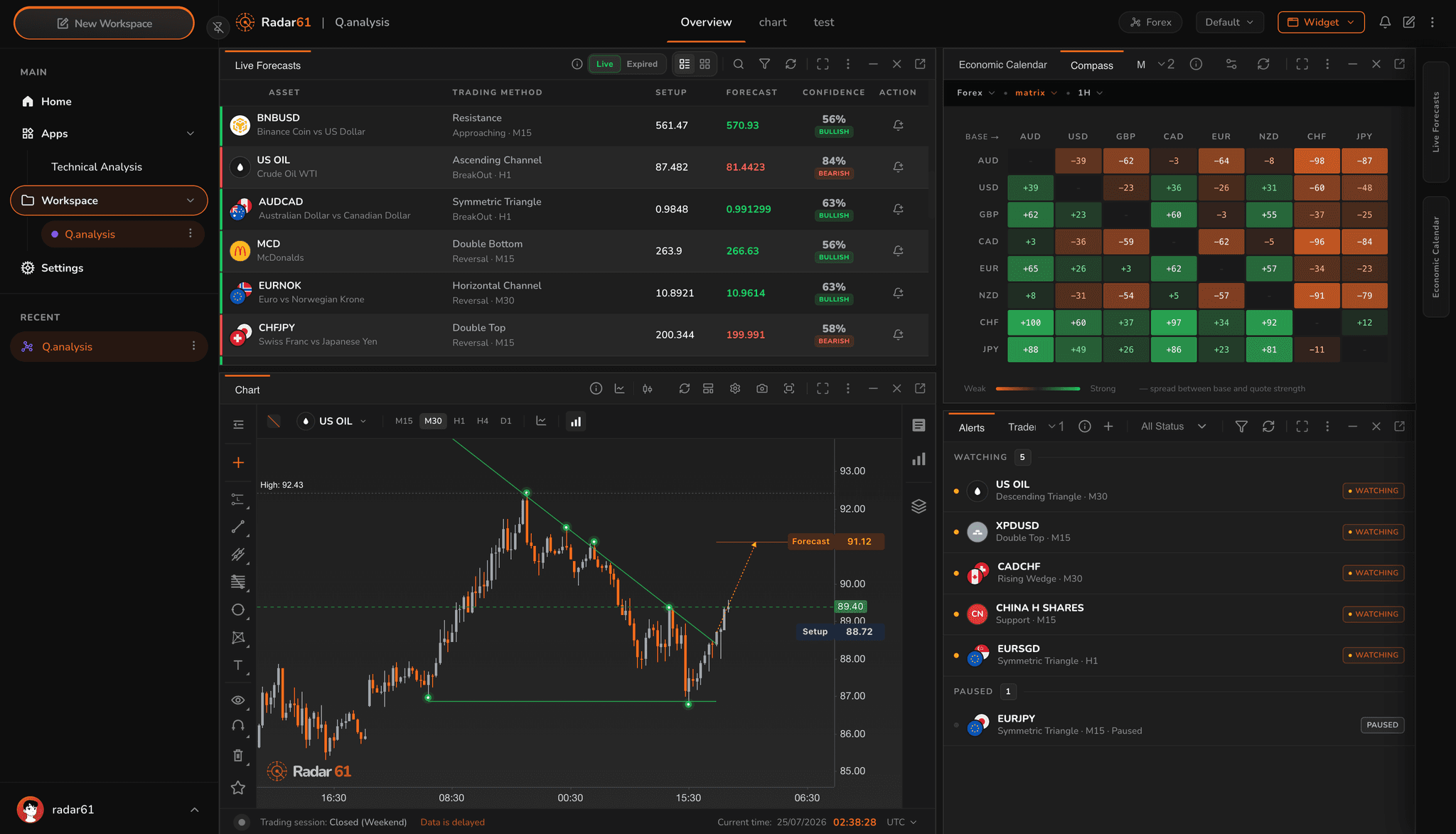This screenshot has height=834, width=1456.
Task: Expand radar61 user menu
Action: (x=195, y=810)
